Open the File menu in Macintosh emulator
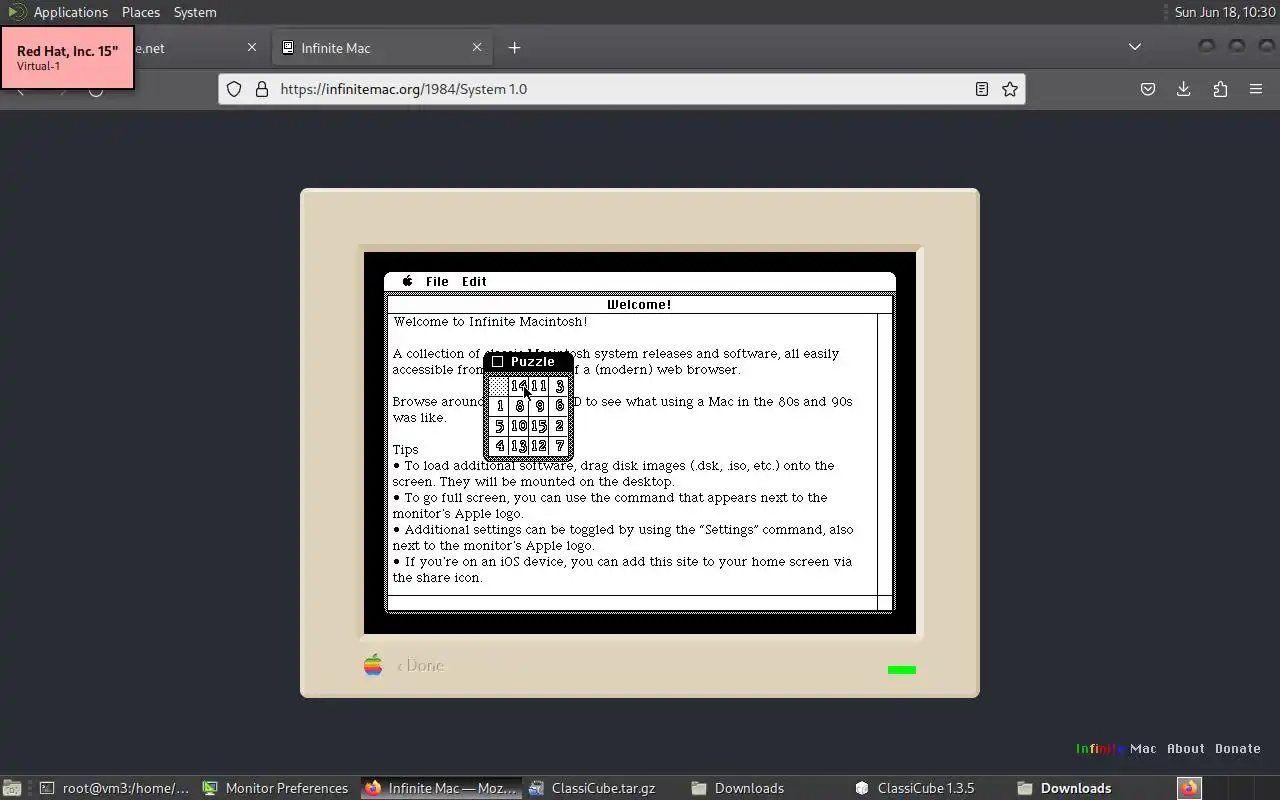 coord(437,281)
